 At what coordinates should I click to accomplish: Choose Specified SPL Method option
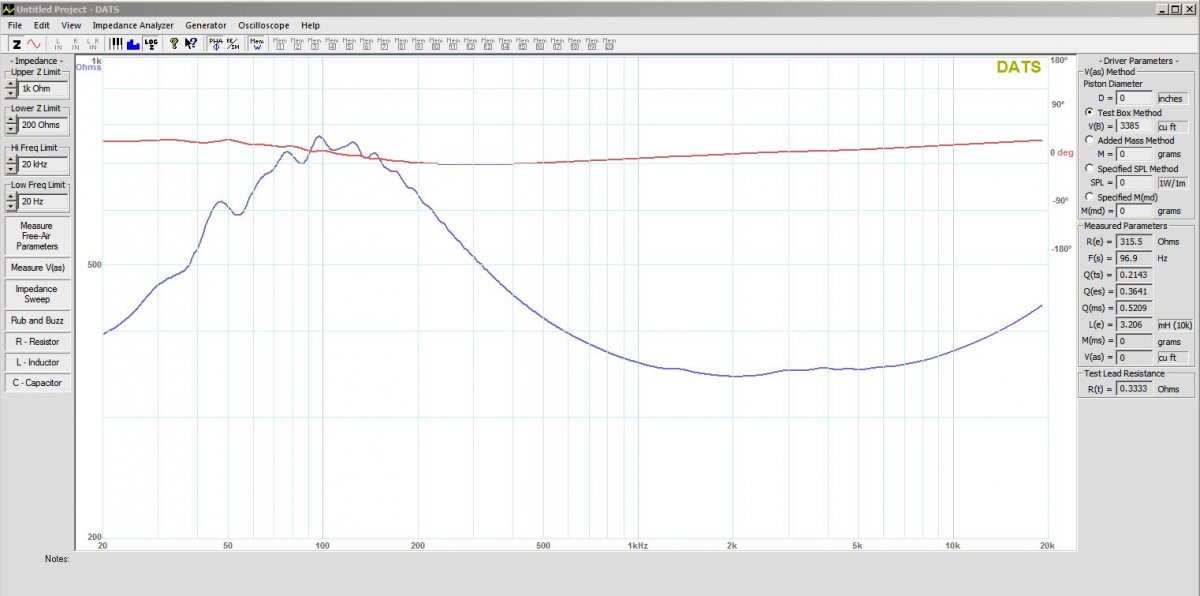(1088, 169)
